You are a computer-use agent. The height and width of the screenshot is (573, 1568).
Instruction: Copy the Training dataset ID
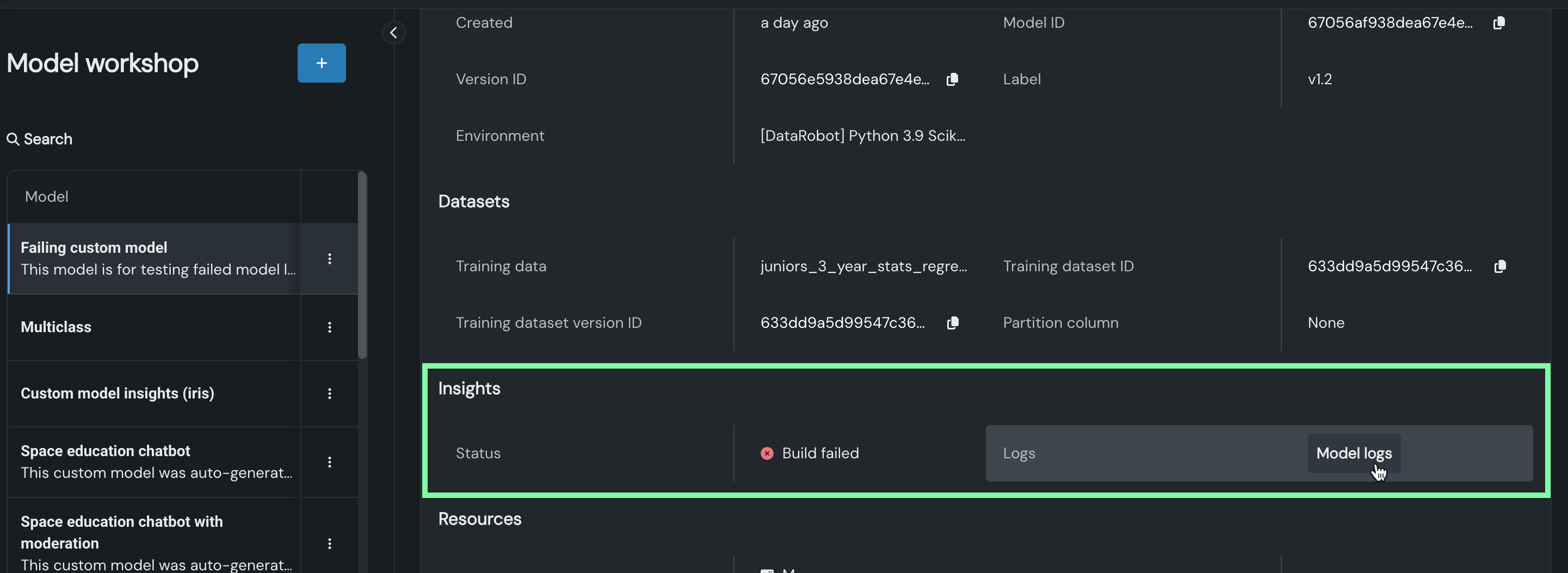tap(1500, 266)
